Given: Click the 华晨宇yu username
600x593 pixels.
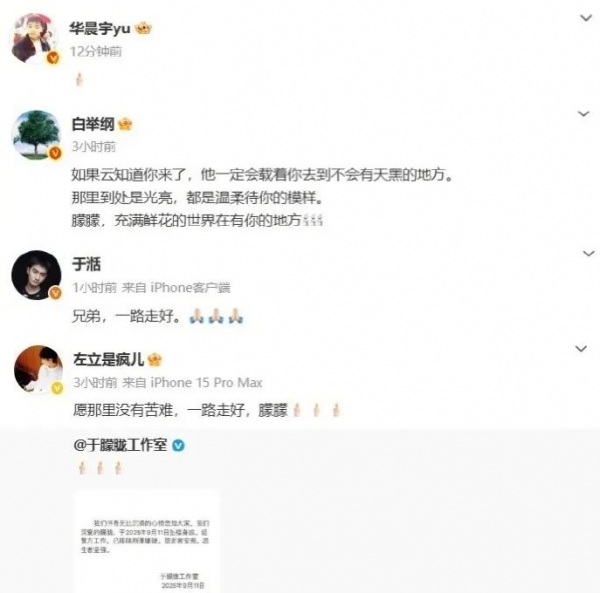Looking at the screenshot, I should point(100,28).
